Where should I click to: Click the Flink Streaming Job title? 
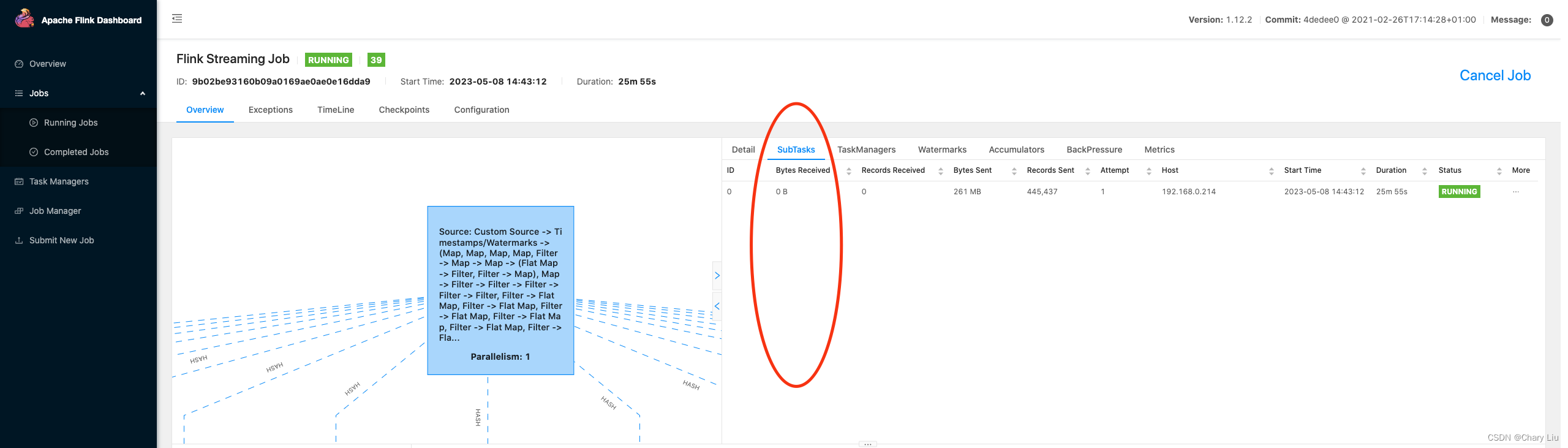(x=233, y=59)
